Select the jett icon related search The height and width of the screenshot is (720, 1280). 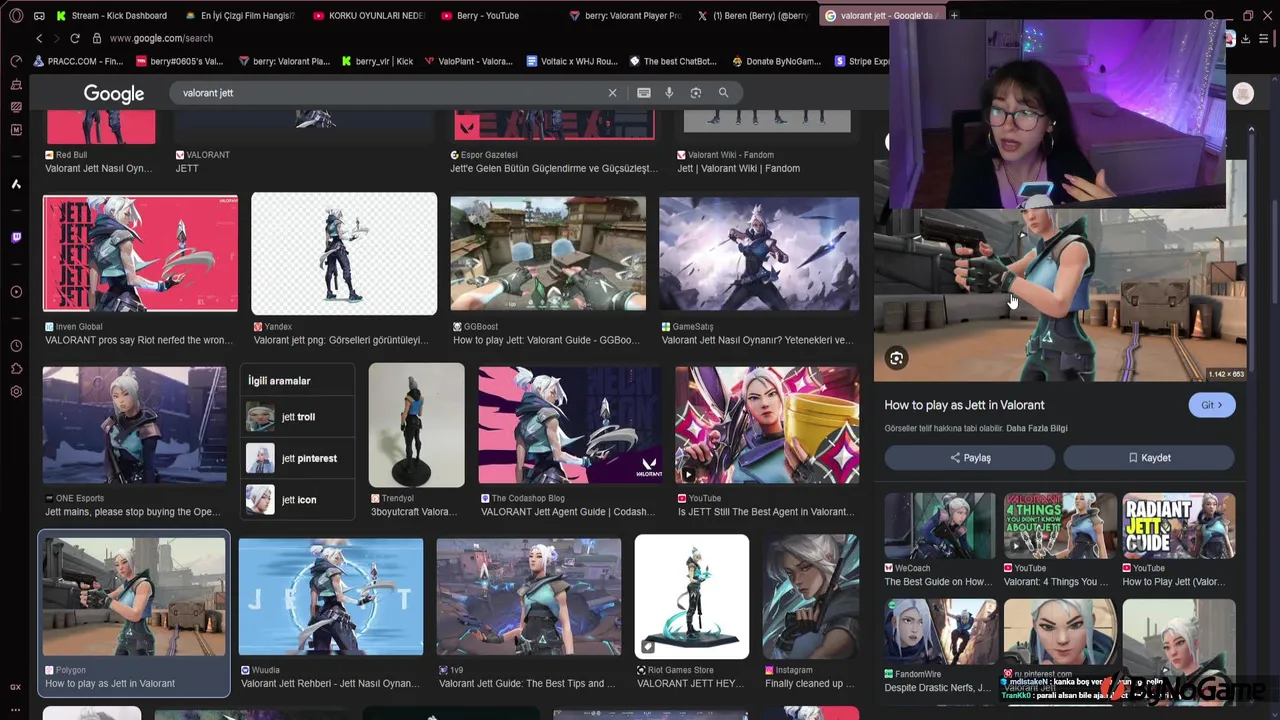298,499
